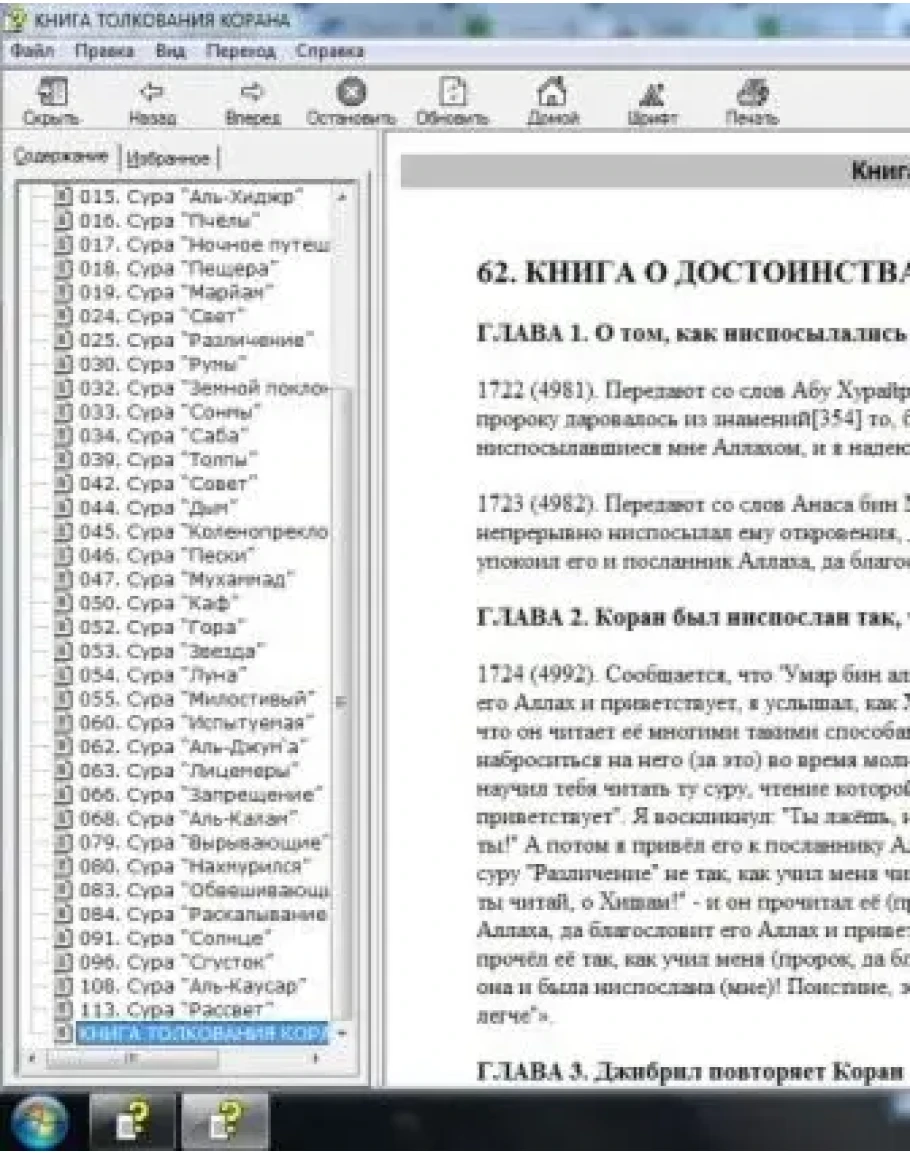The height and width of the screenshot is (1155, 910).
Task: Switch to the Избранное tab
Action: [x=173, y=158]
